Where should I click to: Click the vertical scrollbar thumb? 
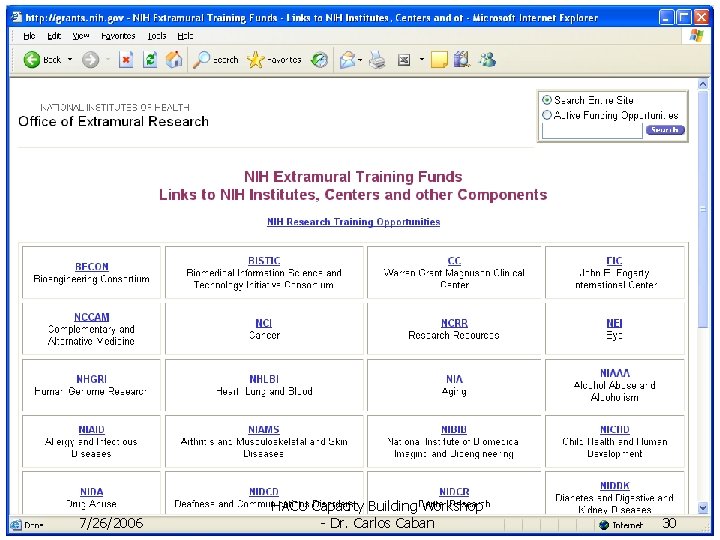pos(703,209)
